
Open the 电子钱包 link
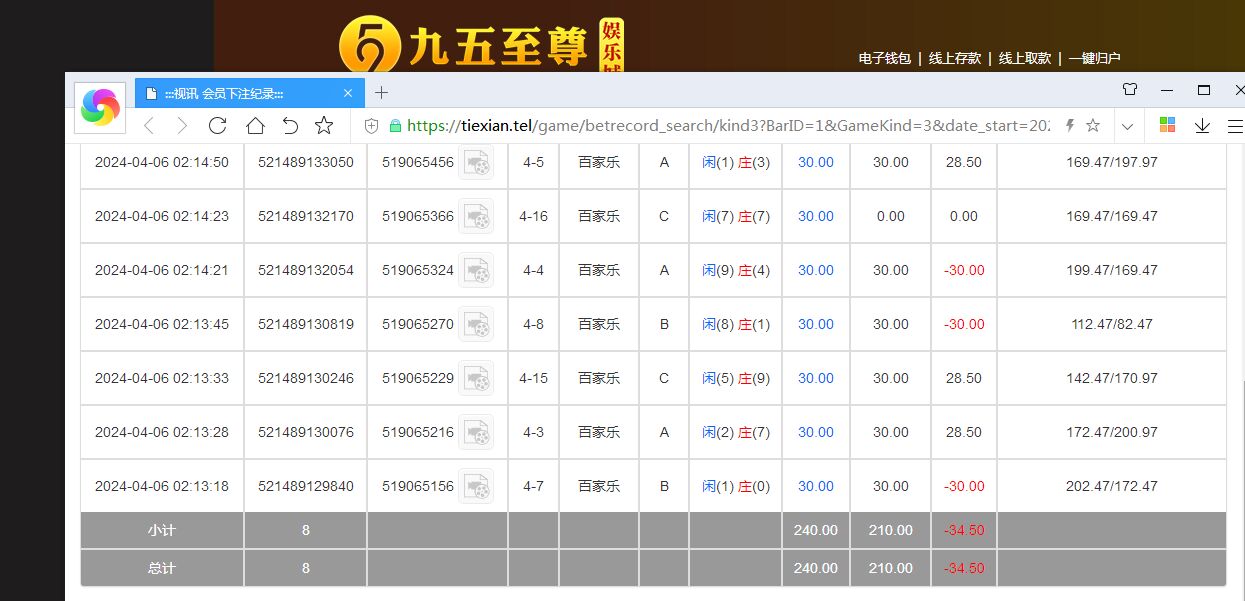884,59
